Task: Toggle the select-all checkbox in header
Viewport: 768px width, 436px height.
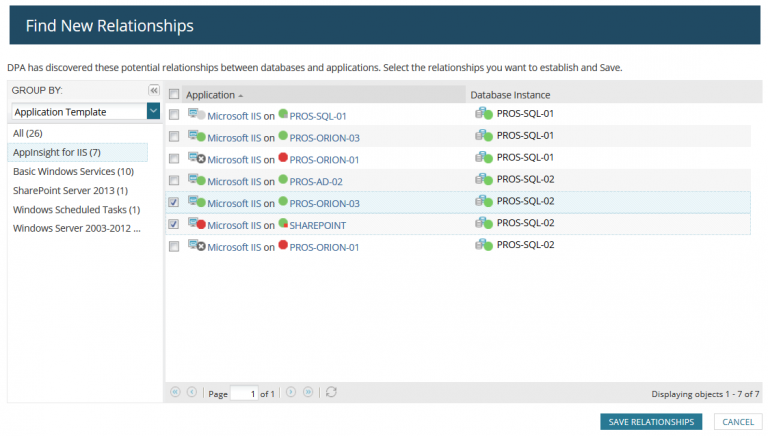Action: pyautogui.click(x=174, y=95)
